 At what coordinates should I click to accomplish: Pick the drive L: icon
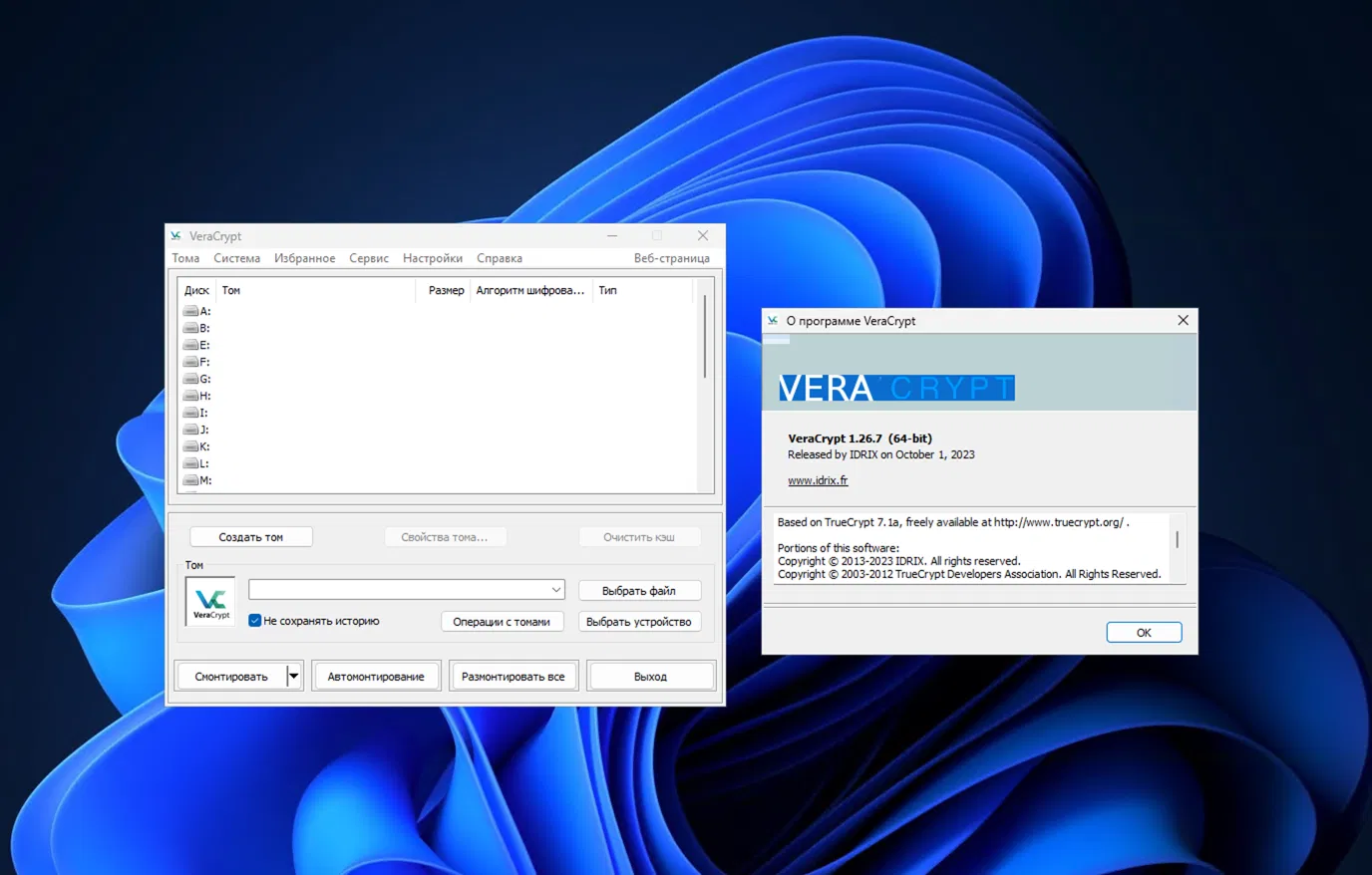[190, 464]
